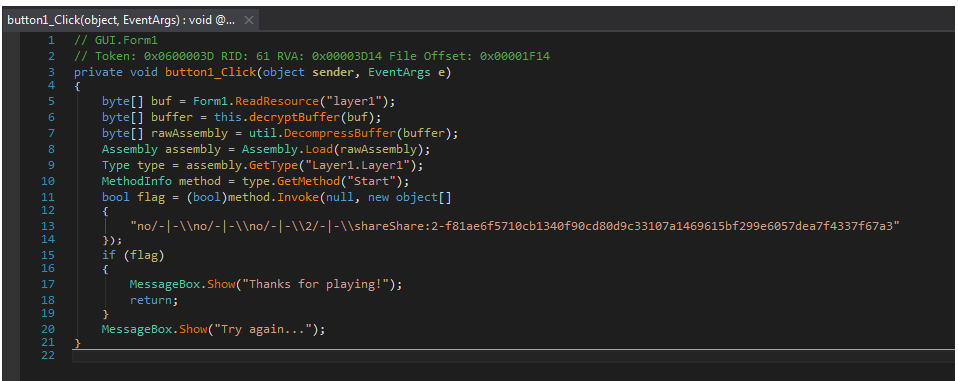Place cursor in the long shareShare string literal
This screenshot has height=381, width=958.
pyautogui.click(x=515, y=226)
